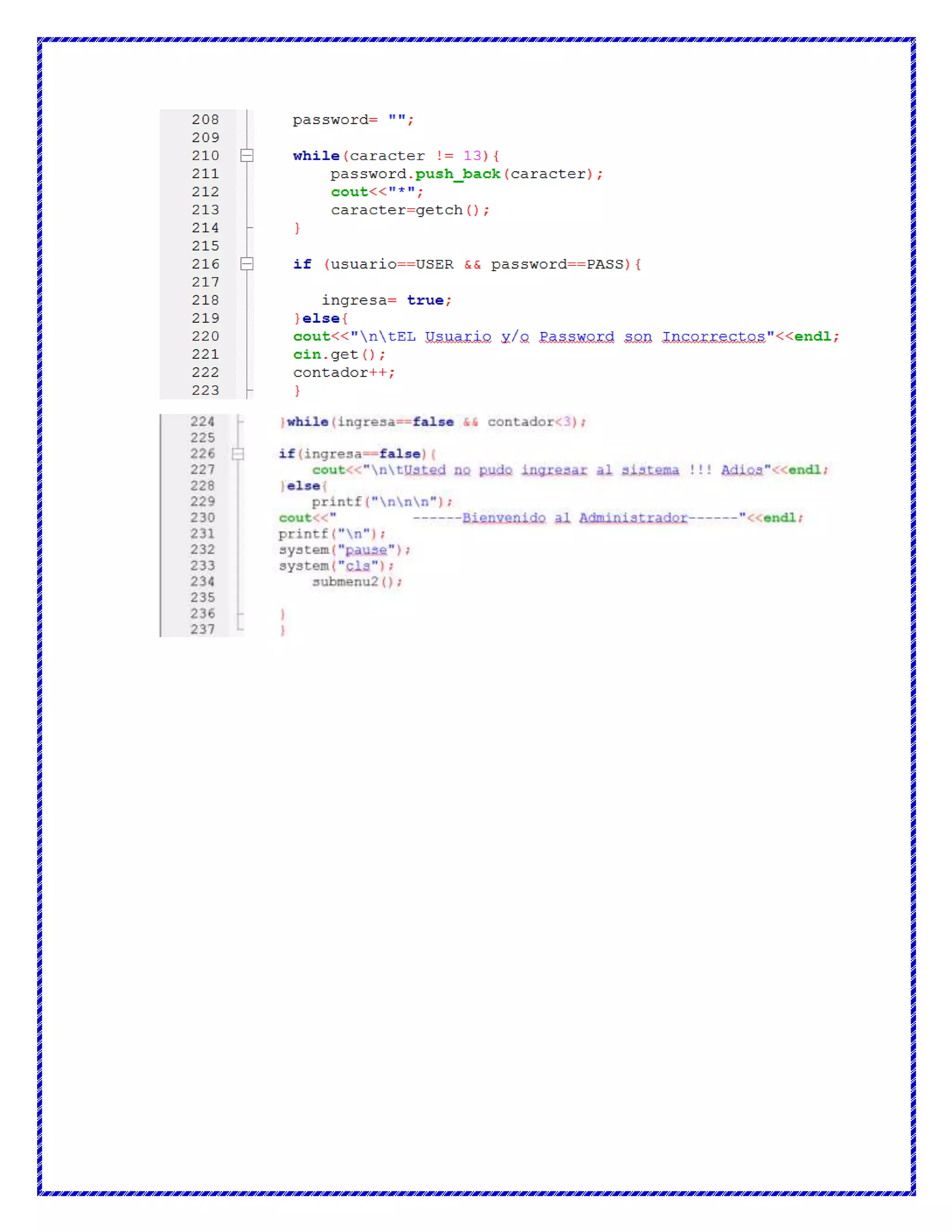952x1232 pixels.
Task: Select line number 209
Action: (x=205, y=138)
